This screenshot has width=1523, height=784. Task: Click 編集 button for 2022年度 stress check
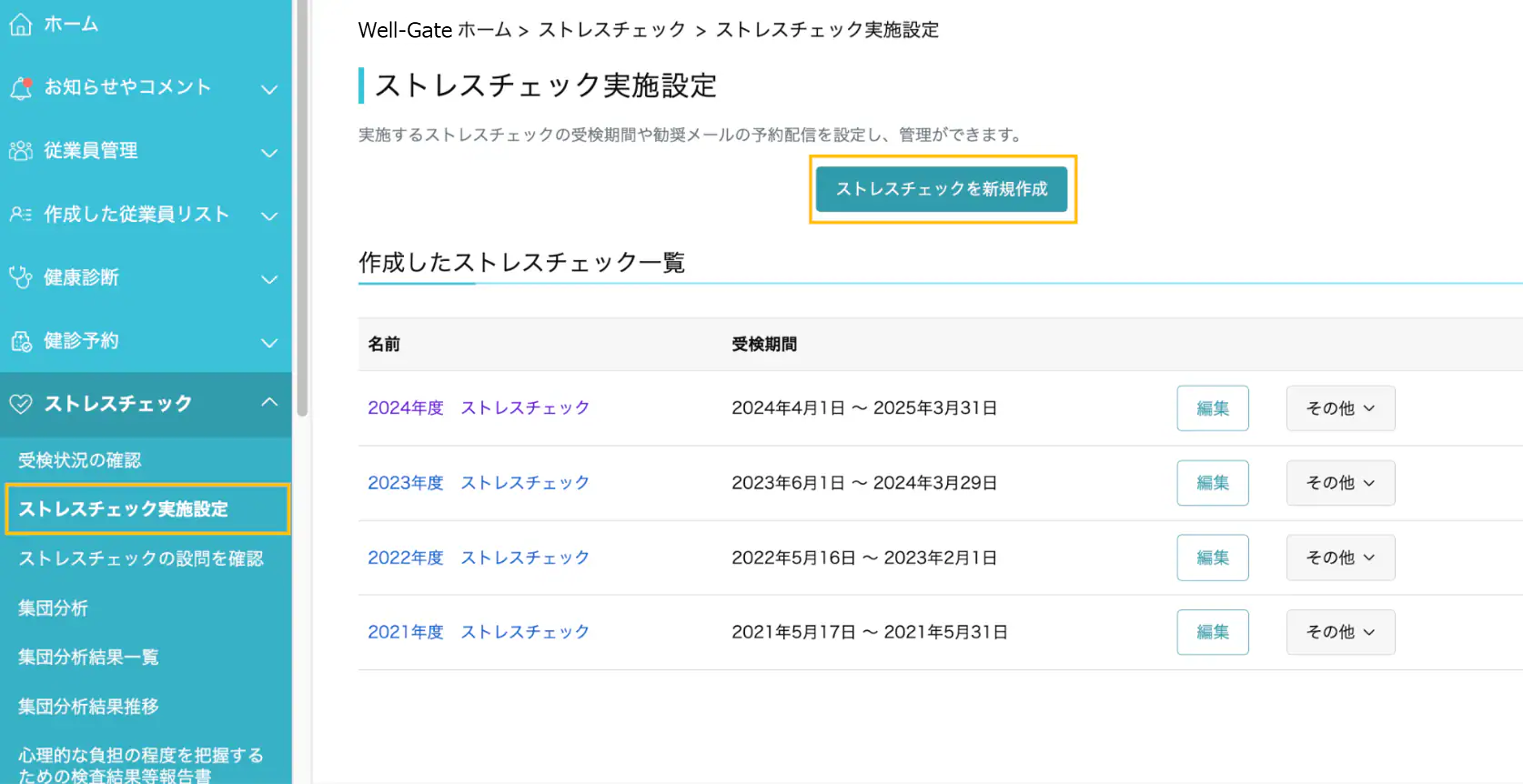[x=1213, y=557]
